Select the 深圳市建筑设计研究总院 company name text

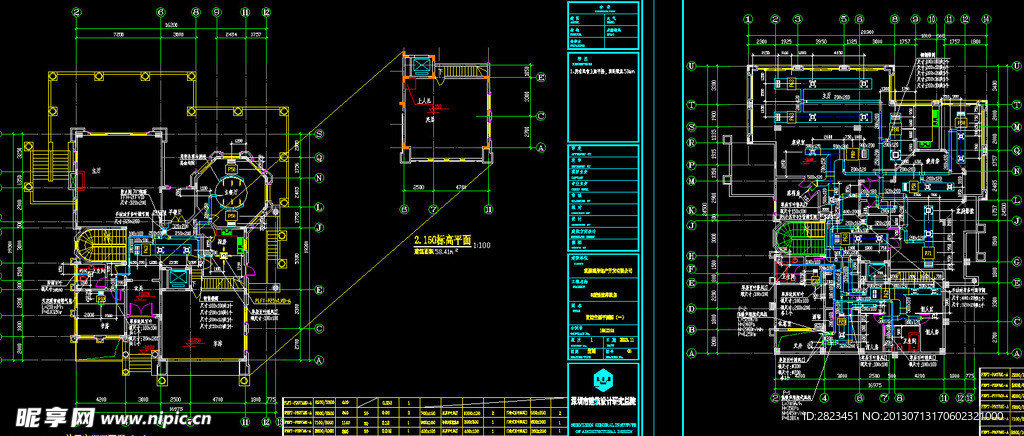(602, 403)
